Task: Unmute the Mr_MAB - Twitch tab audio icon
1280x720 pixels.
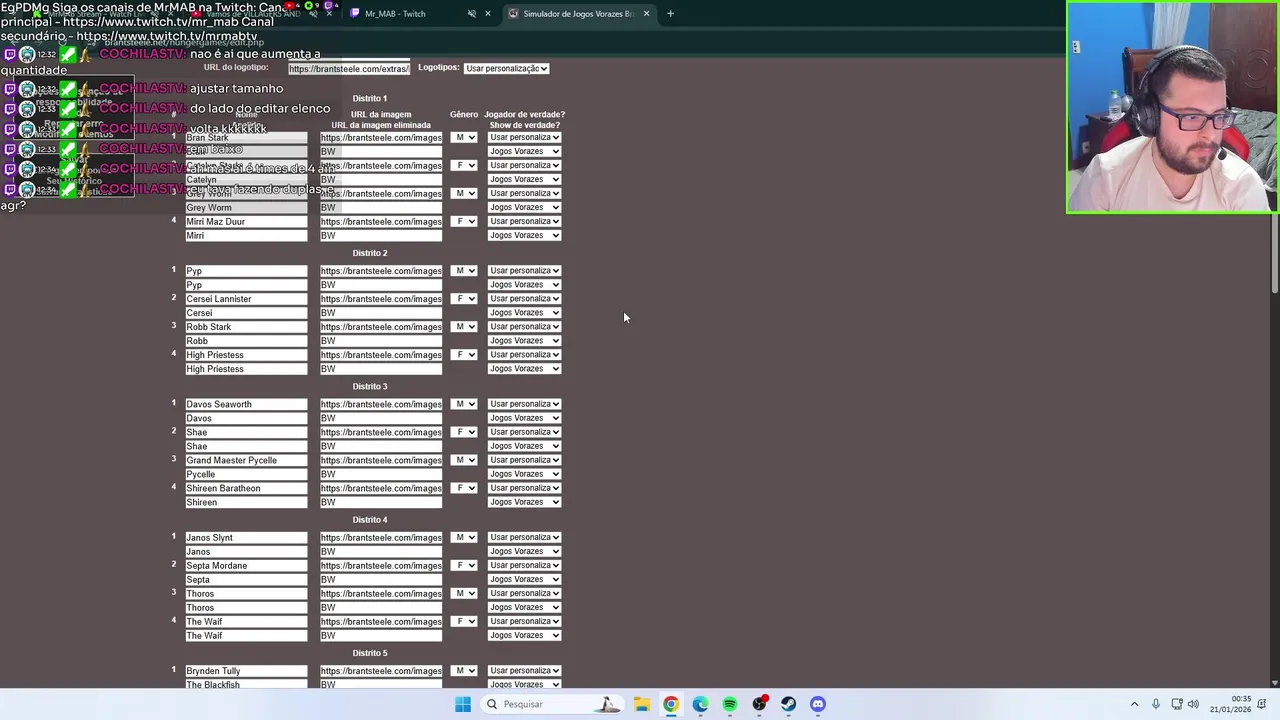Action: (x=472, y=14)
